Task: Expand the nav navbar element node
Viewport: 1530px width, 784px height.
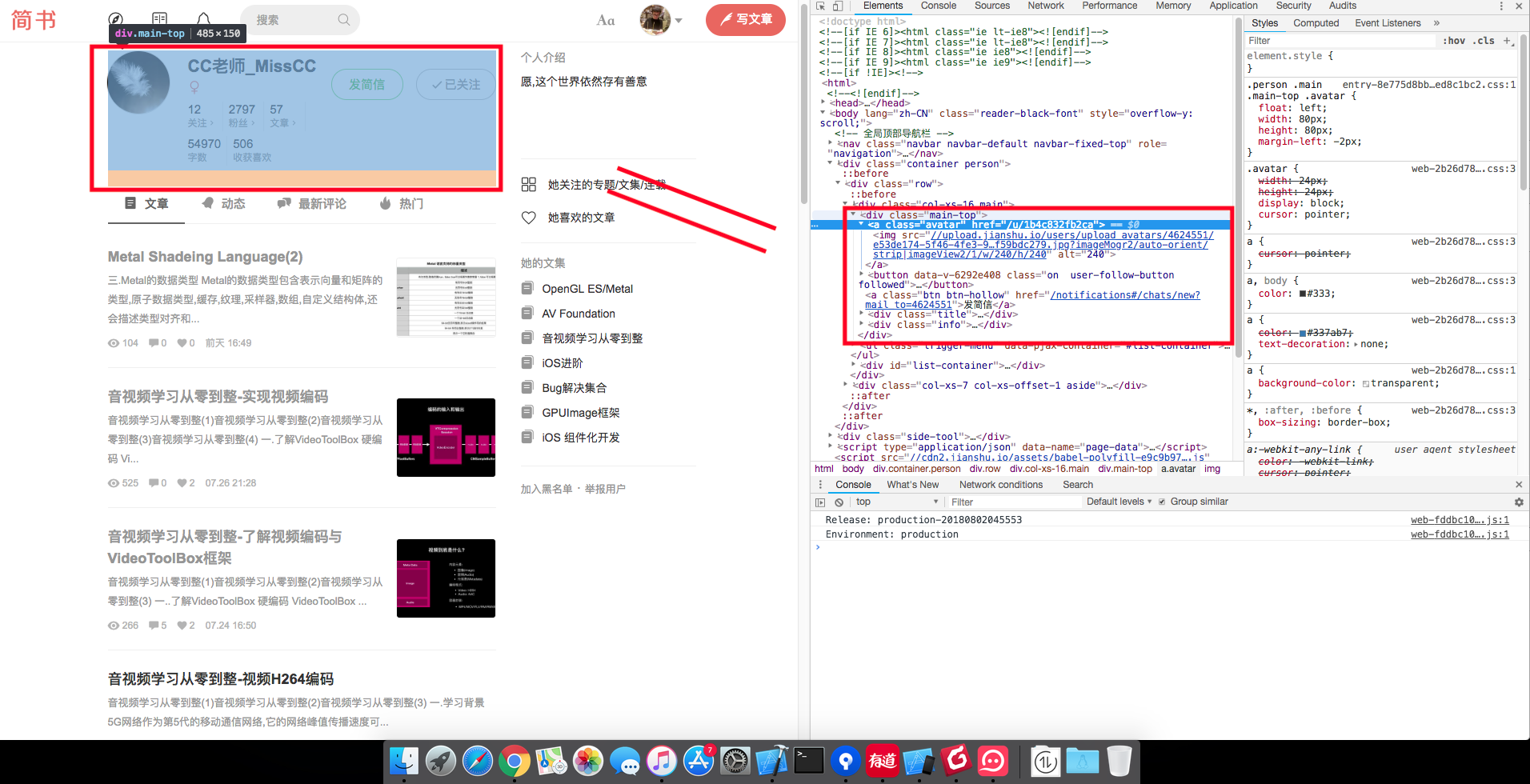Action: [x=830, y=144]
